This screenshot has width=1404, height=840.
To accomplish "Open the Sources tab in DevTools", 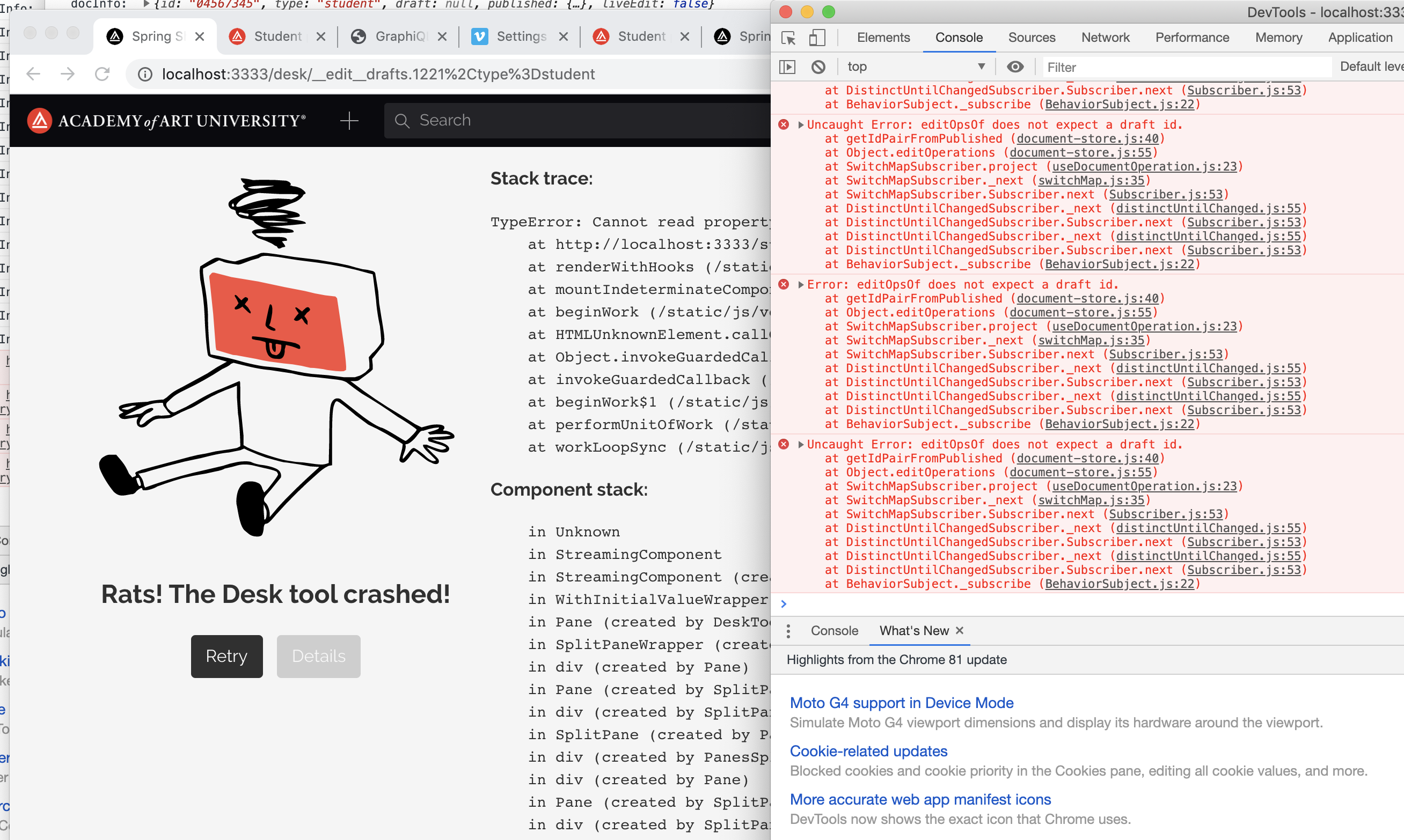I will coord(1032,38).
